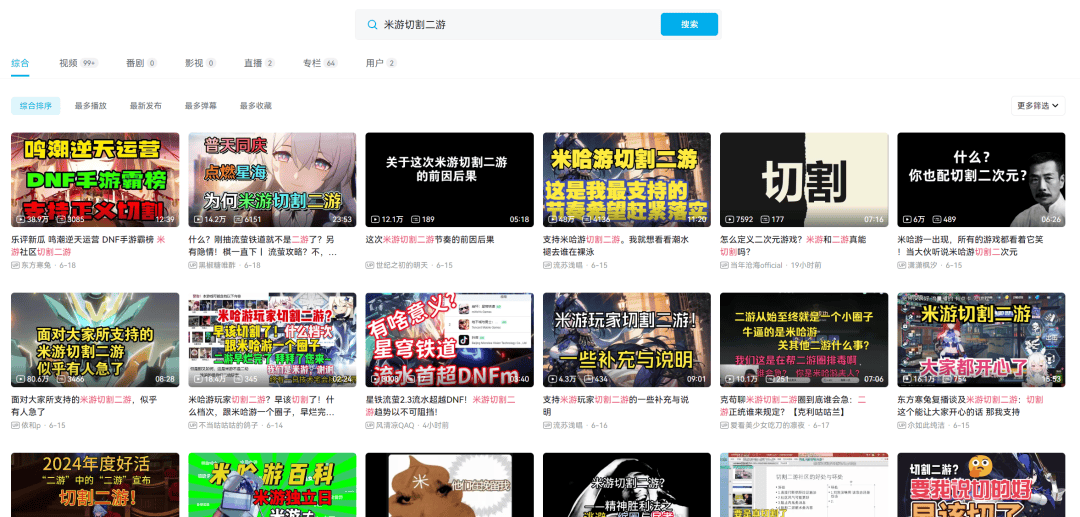Click play-count icon showing 12.1万
1080x517 pixels.
coord(375,220)
